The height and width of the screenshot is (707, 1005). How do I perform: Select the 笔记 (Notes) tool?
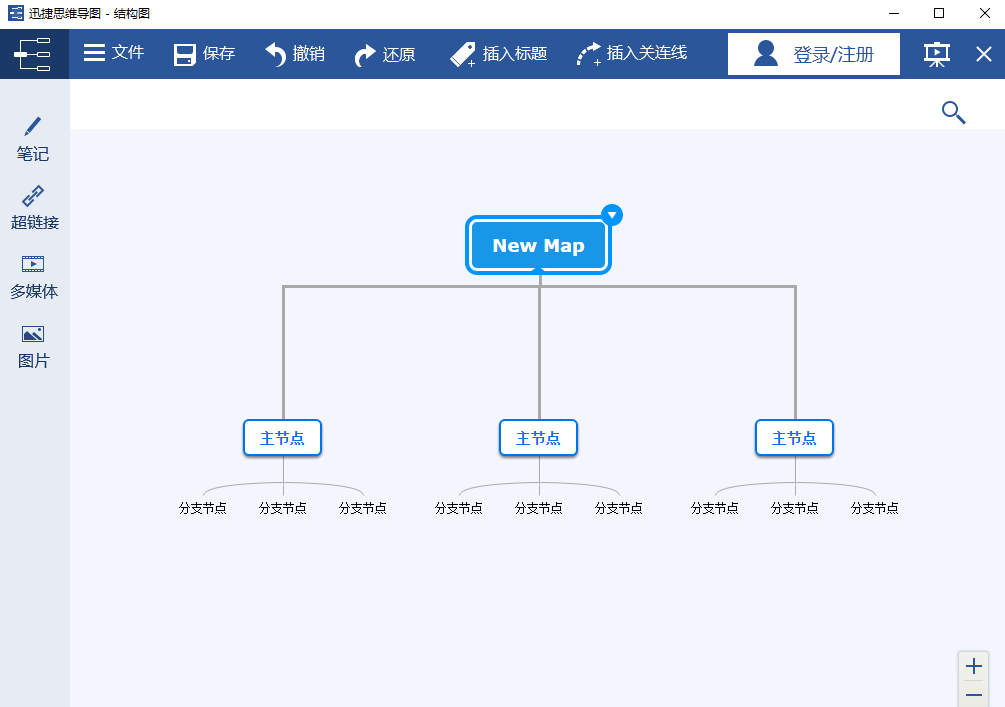33,140
